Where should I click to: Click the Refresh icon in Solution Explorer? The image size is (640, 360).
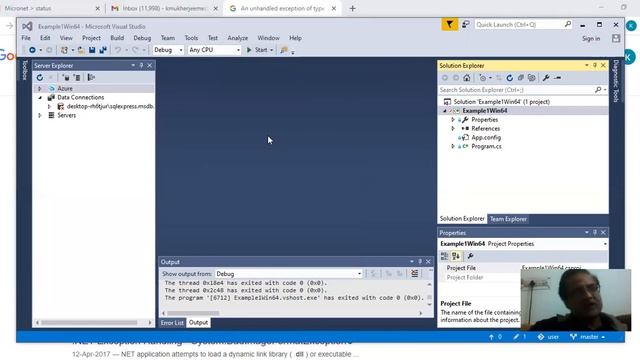[509, 78]
